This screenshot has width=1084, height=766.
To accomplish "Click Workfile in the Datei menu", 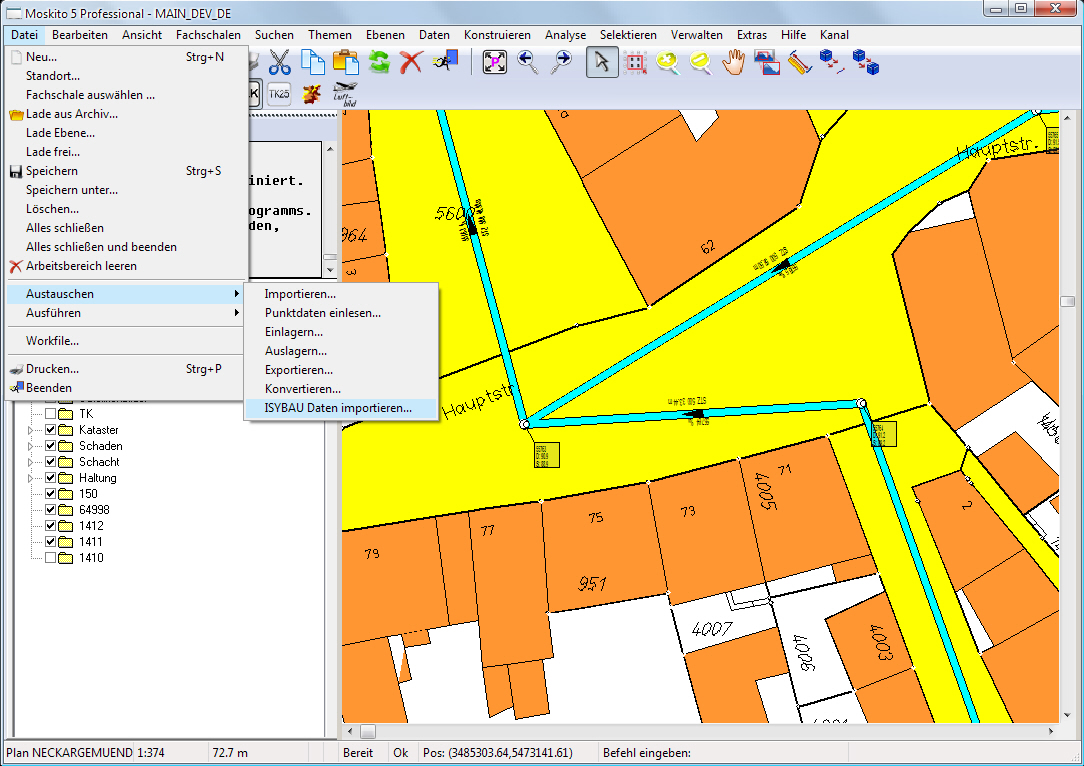I will 125,341.
